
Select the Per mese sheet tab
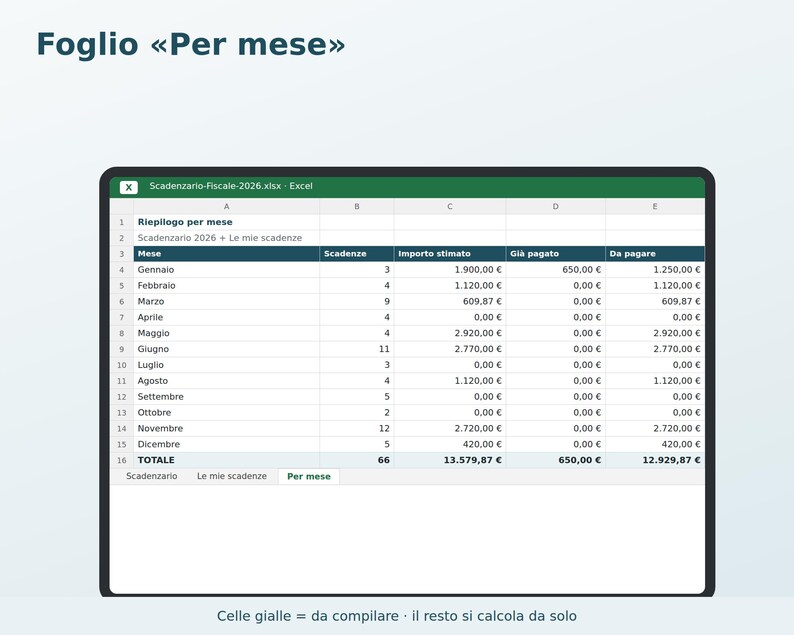coord(308,476)
